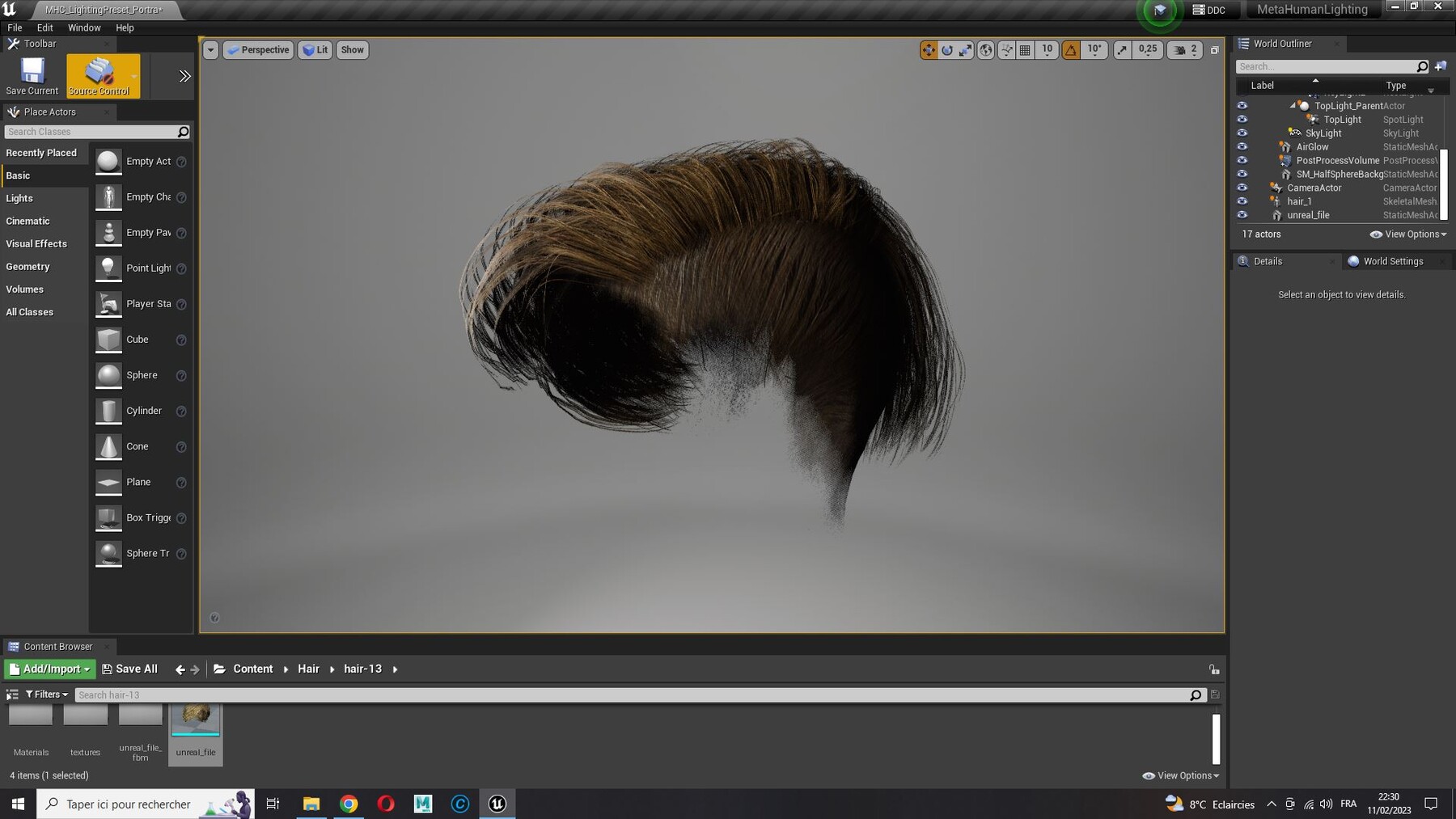Viewport: 1456px width, 819px height.
Task: Toggle rotation snapping triangle icon
Action: pos(1071,50)
